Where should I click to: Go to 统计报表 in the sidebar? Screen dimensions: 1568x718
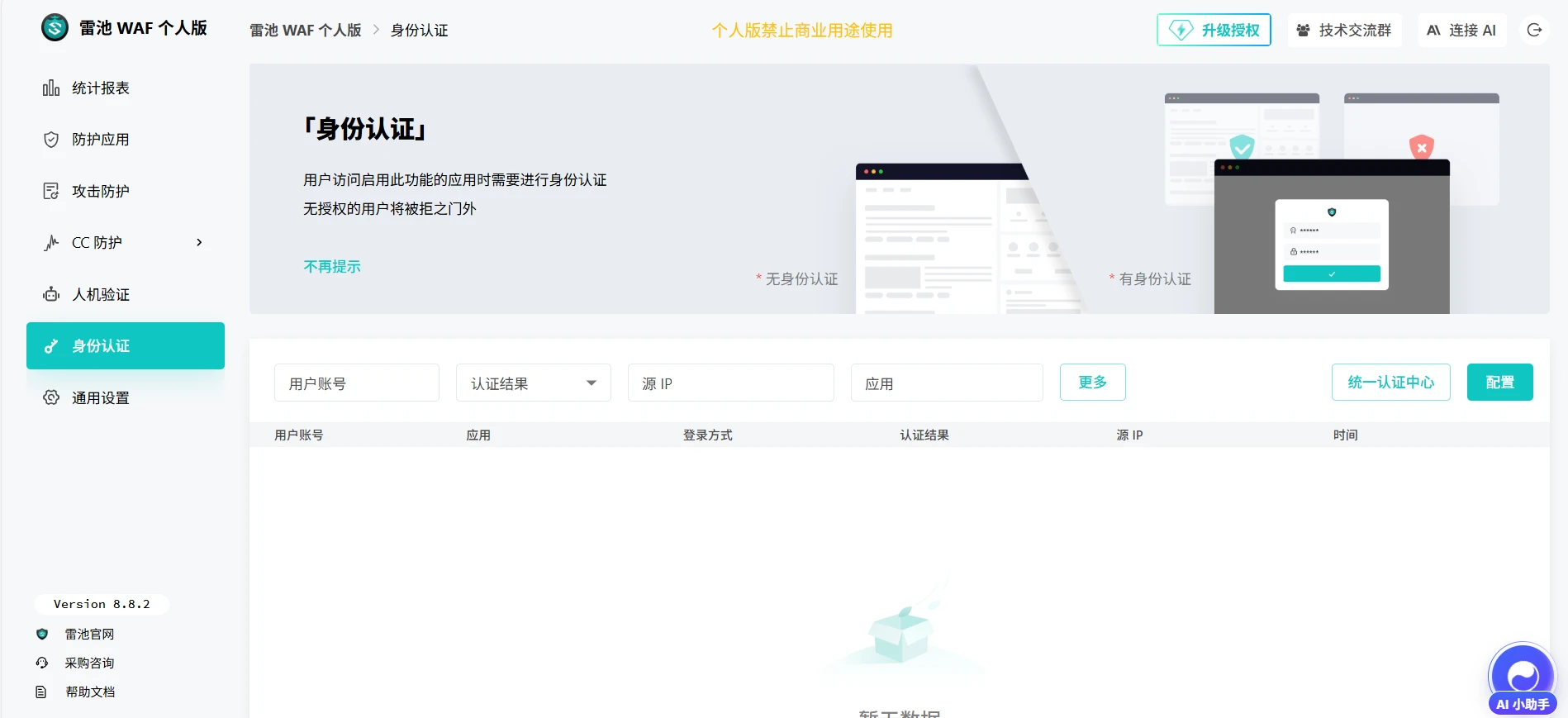tap(126, 88)
